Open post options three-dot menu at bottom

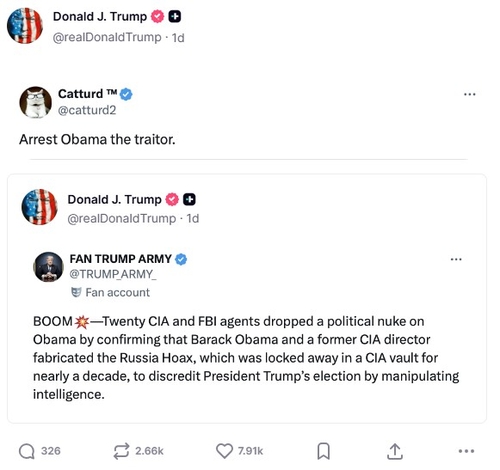tap(466, 451)
